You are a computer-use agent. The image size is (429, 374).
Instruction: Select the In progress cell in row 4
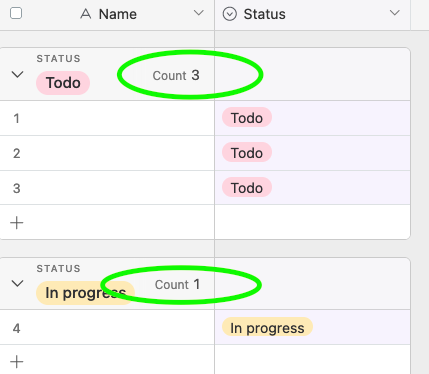pos(312,328)
